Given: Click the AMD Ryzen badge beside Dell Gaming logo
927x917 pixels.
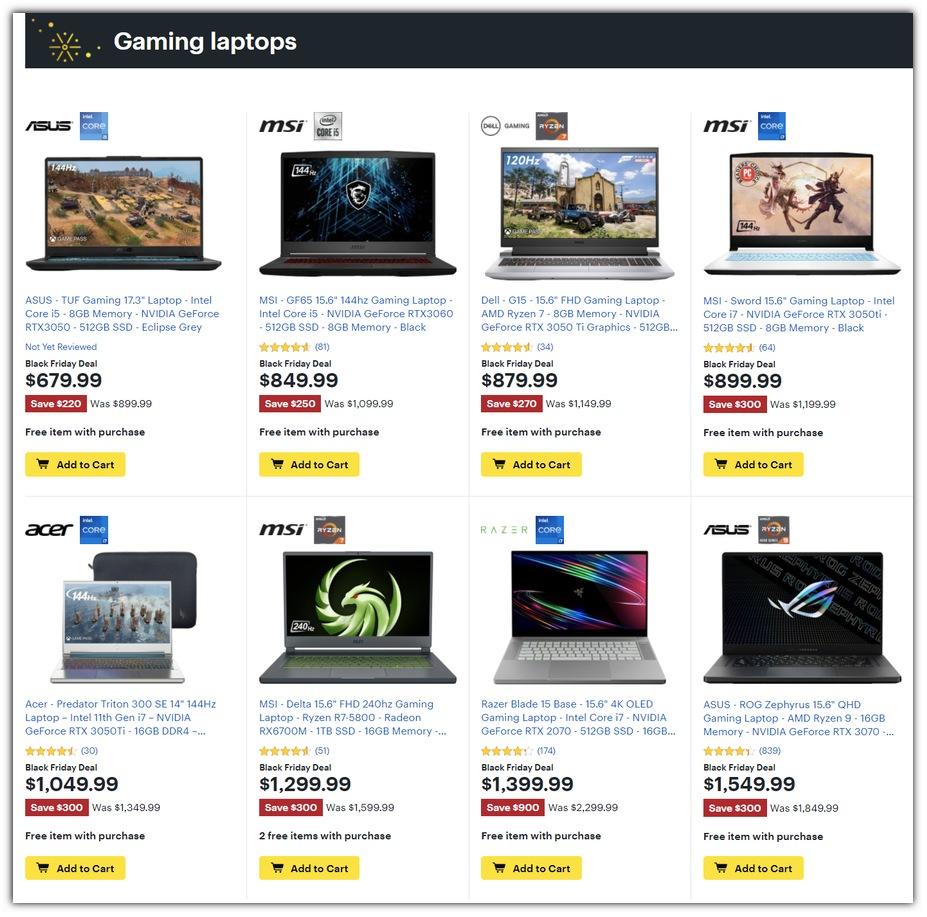Looking at the screenshot, I should coord(551,126).
